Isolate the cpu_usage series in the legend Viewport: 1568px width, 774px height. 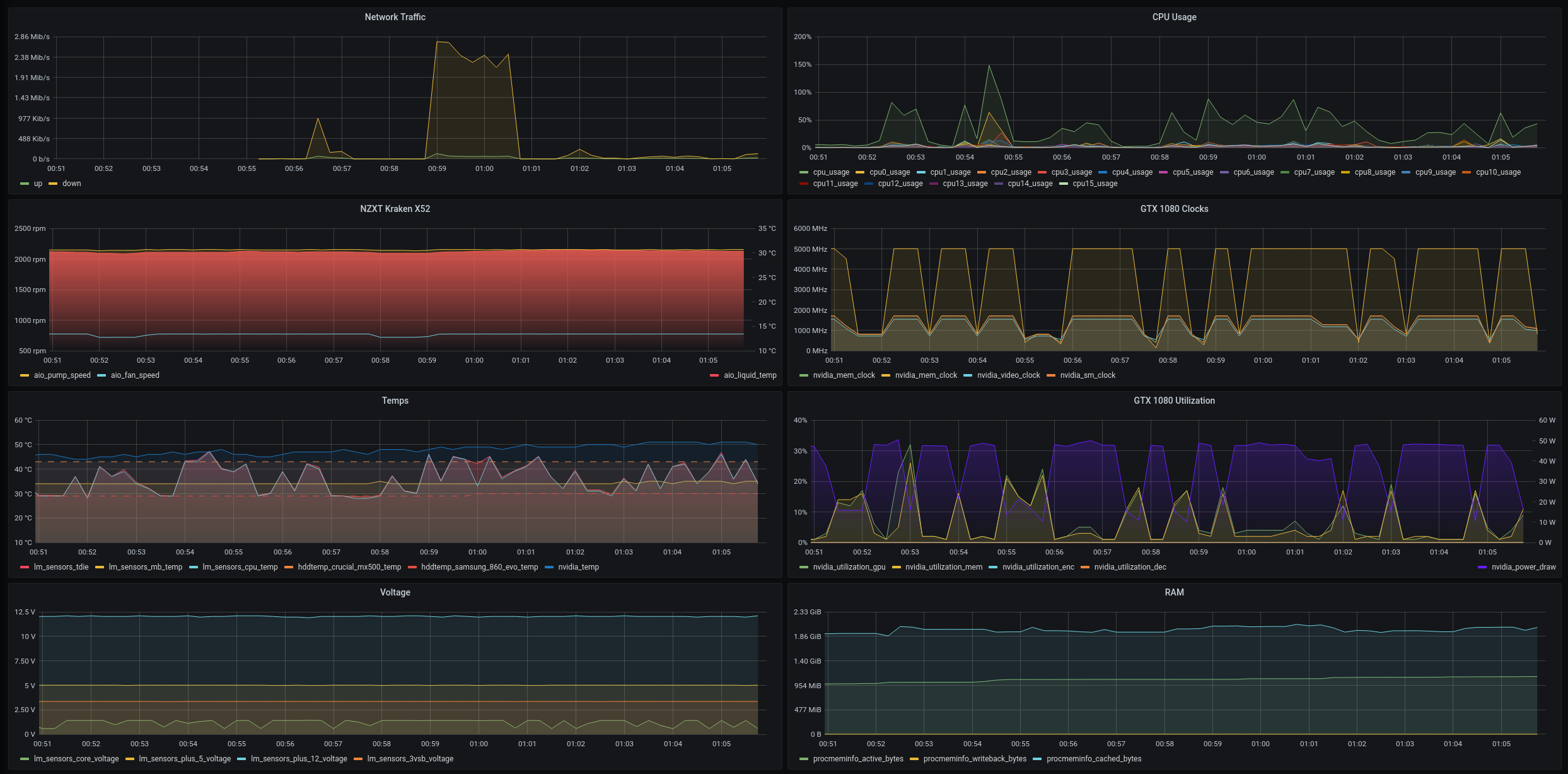point(831,172)
